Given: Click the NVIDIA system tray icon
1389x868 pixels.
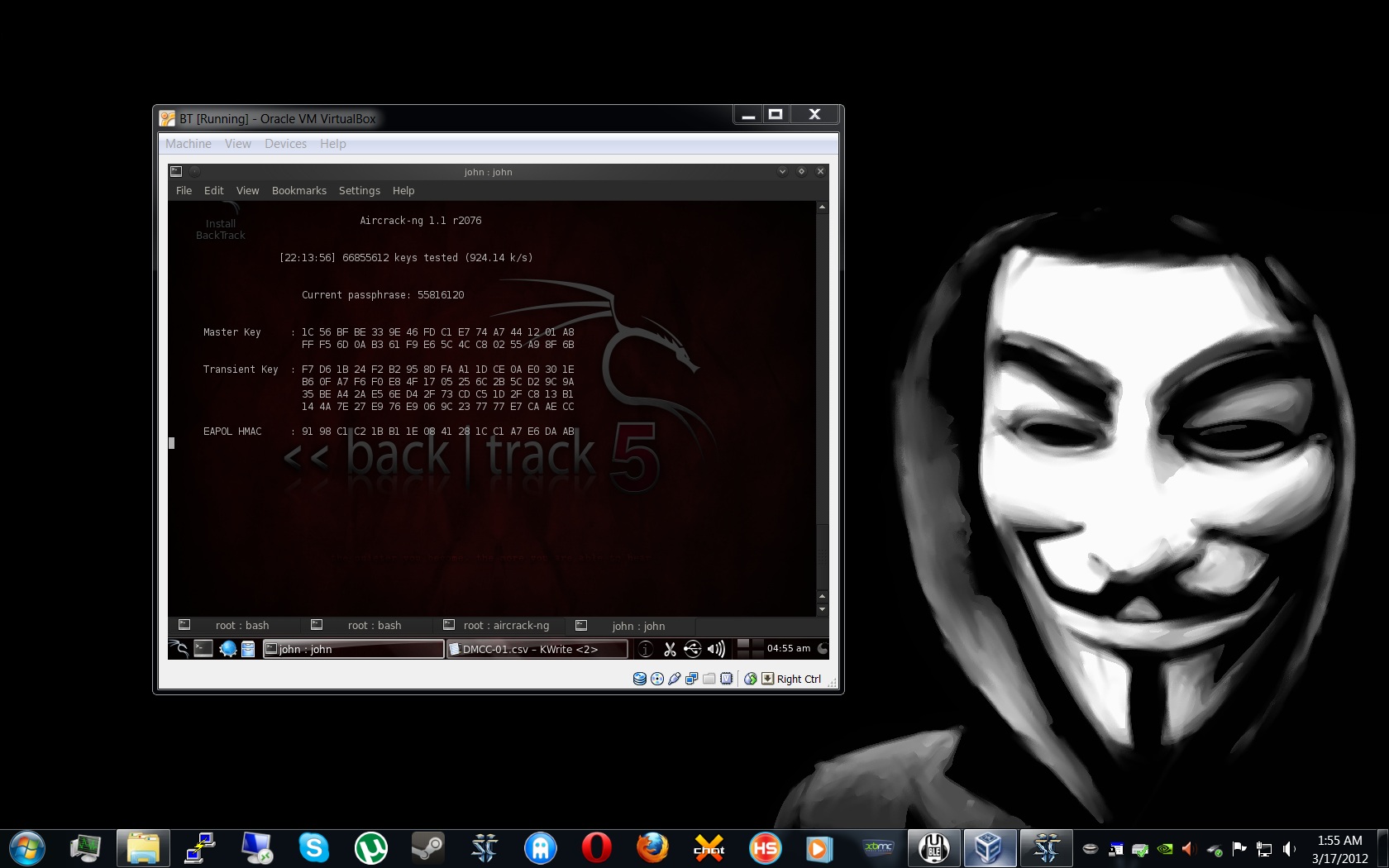Looking at the screenshot, I should (x=1165, y=849).
